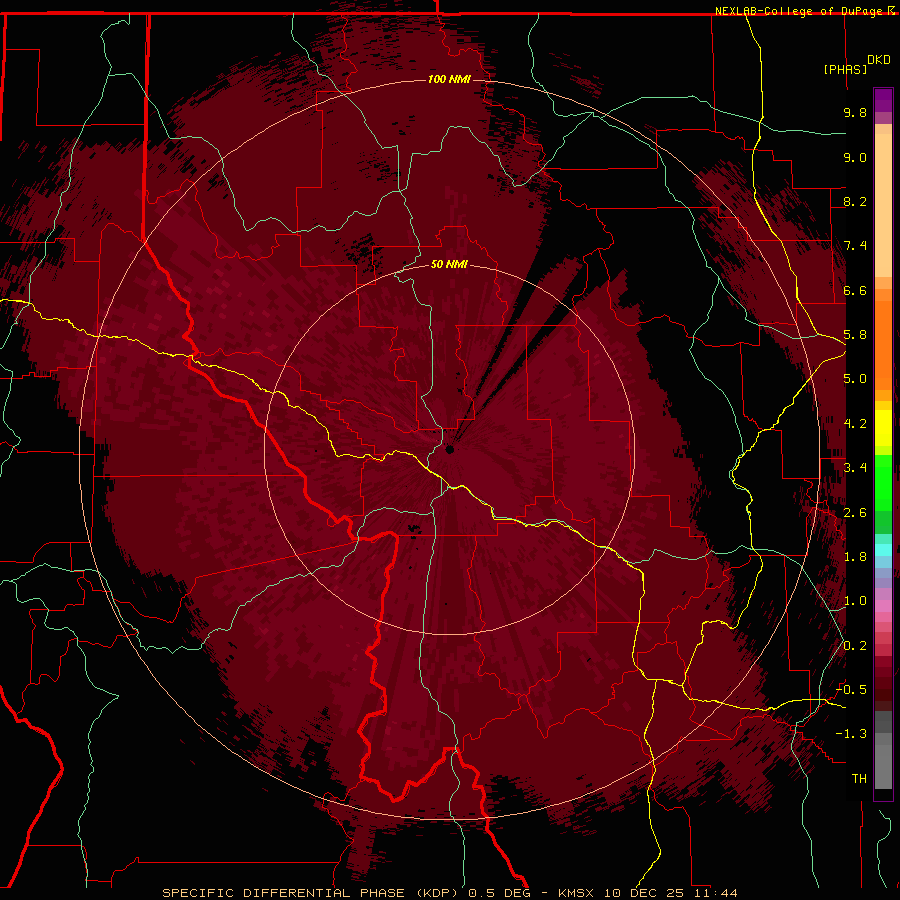900x900 pixels.
Task: Click the 7.4 scale value
Action: pos(855,246)
